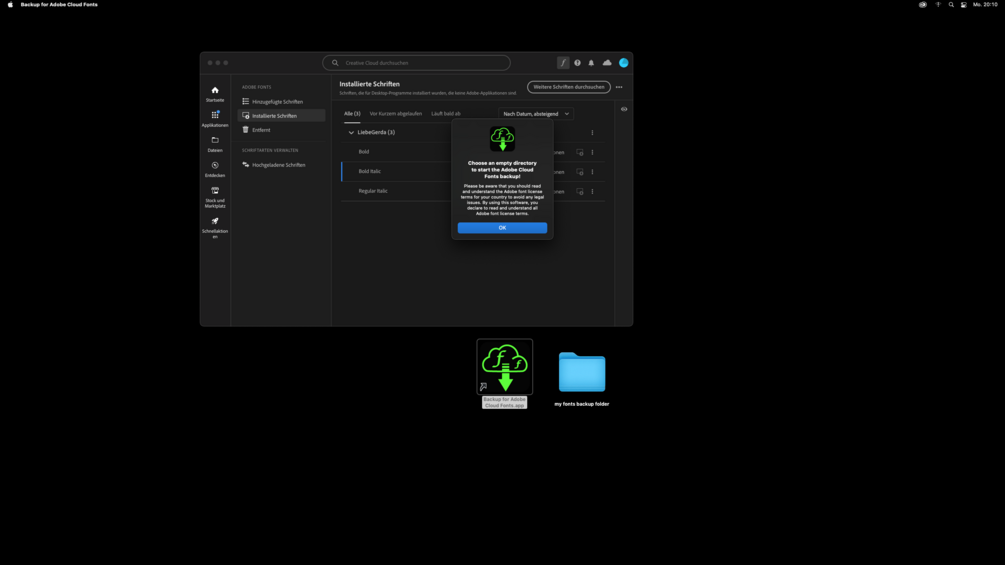The height and width of the screenshot is (565, 1005).
Task: Open the Nach Datum, absteigend dropdown
Action: point(536,113)
